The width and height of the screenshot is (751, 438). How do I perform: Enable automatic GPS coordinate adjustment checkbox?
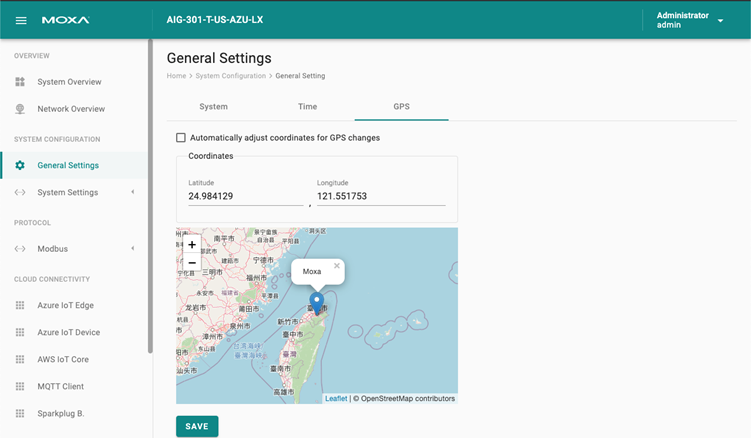181,138
